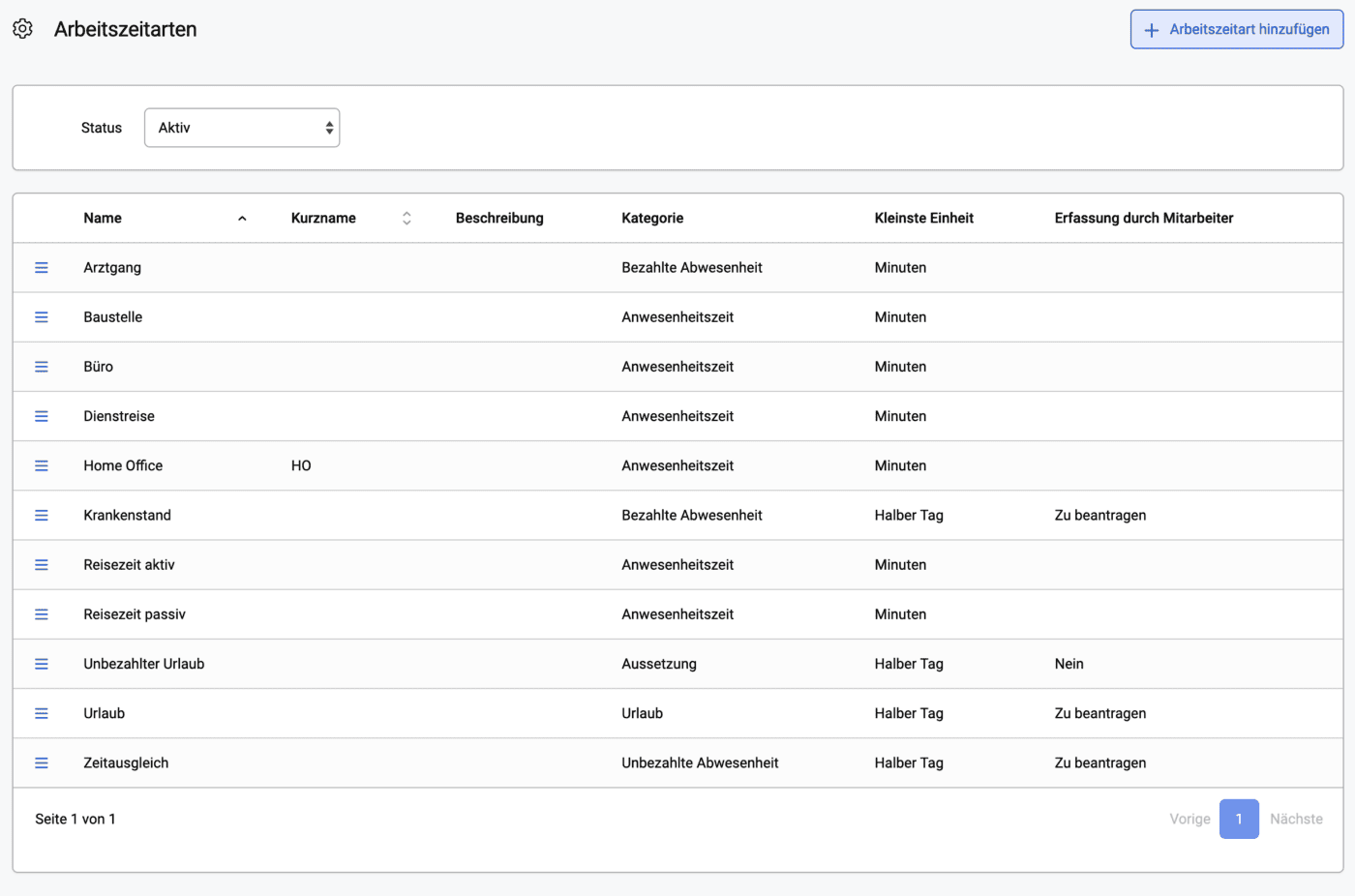The image size is (1355, 896).
Task: Click Zu beantragen in Zeitausgleich row
Action: click(x=1100, y=763)
